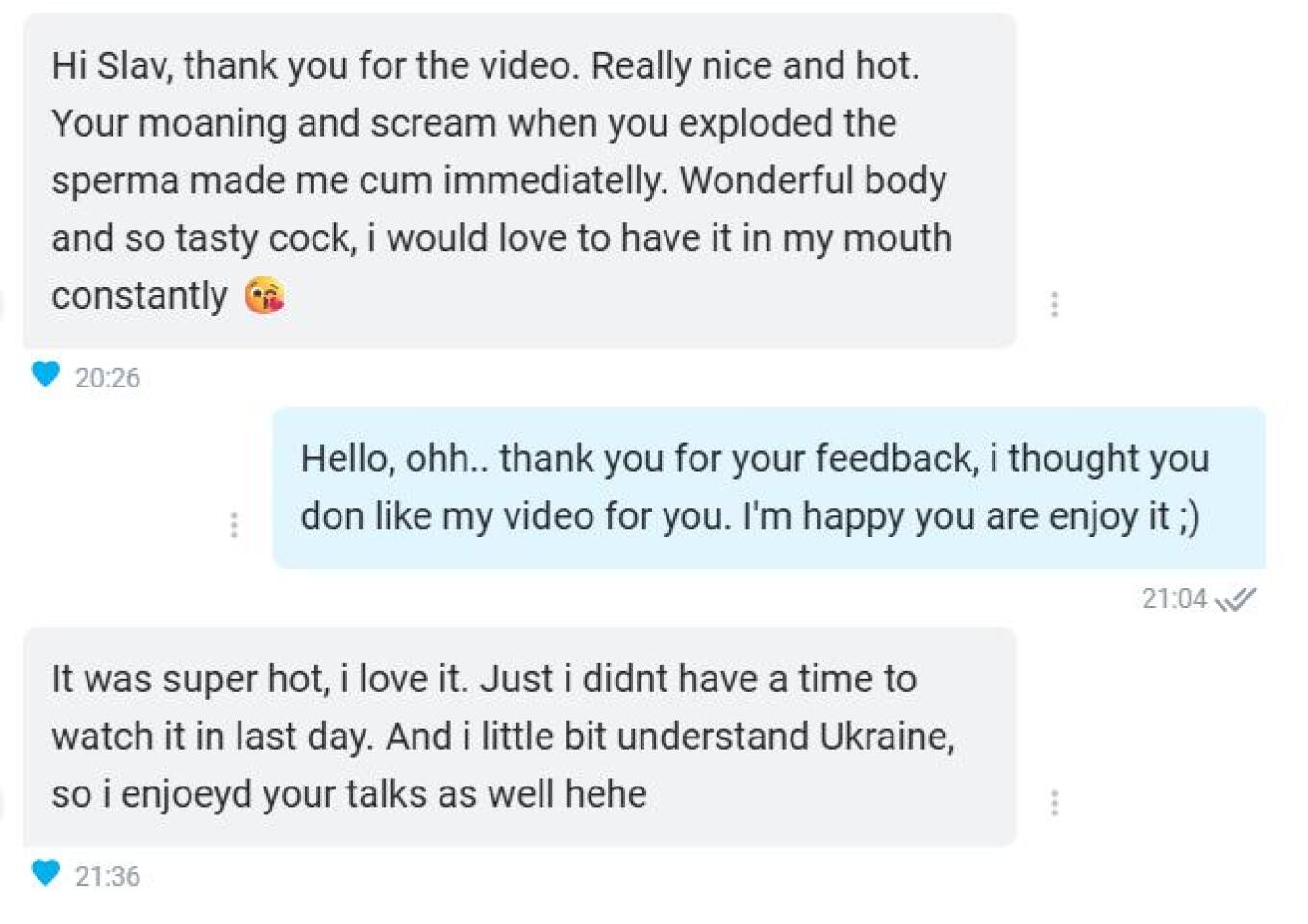Viewport: 1308px width, 924px height.
Task: Click the 21:36 timestamp
Action: (108, 876)
